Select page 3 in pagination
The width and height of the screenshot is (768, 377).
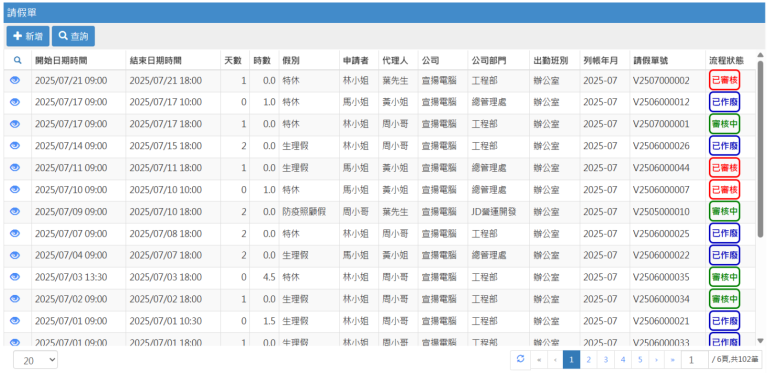pos(605,360)
